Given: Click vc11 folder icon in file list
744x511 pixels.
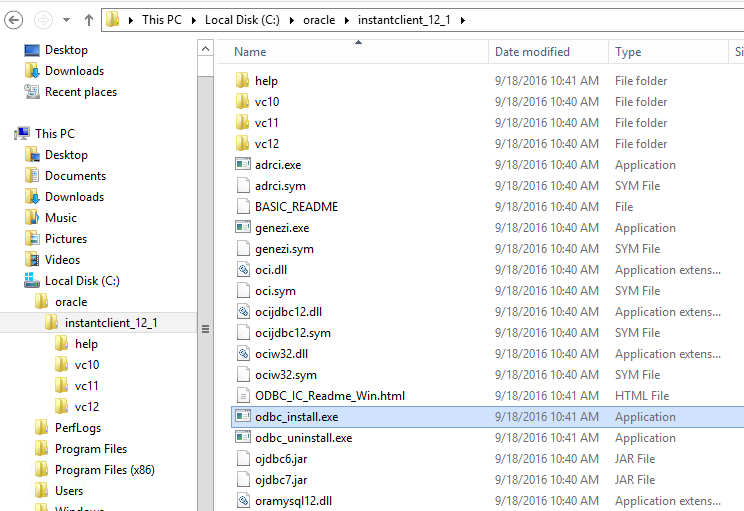Looking at the screenshot, I should (x=242, y=122).
